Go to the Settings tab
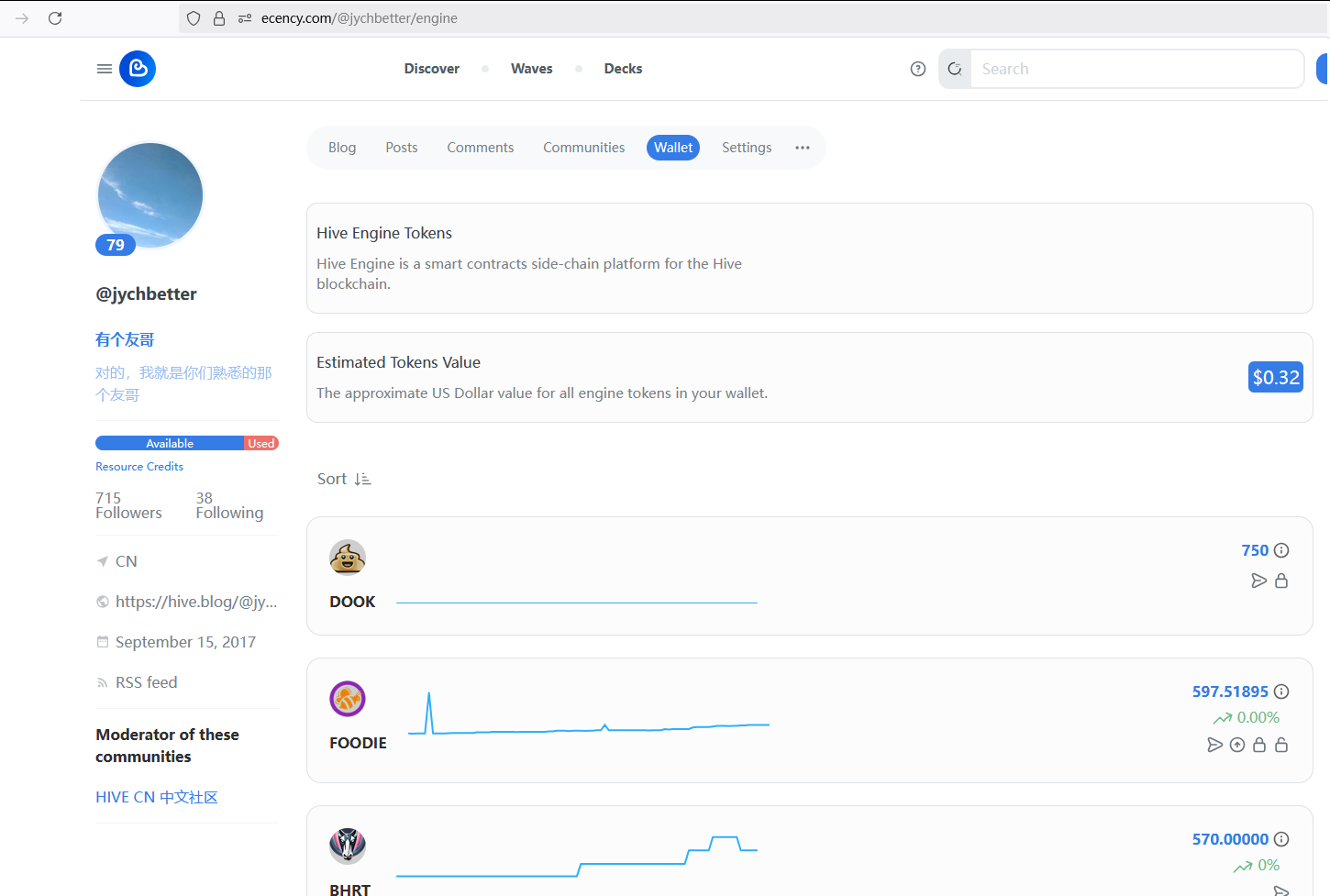Screen dimensions: 1330x896 point(747,148)
